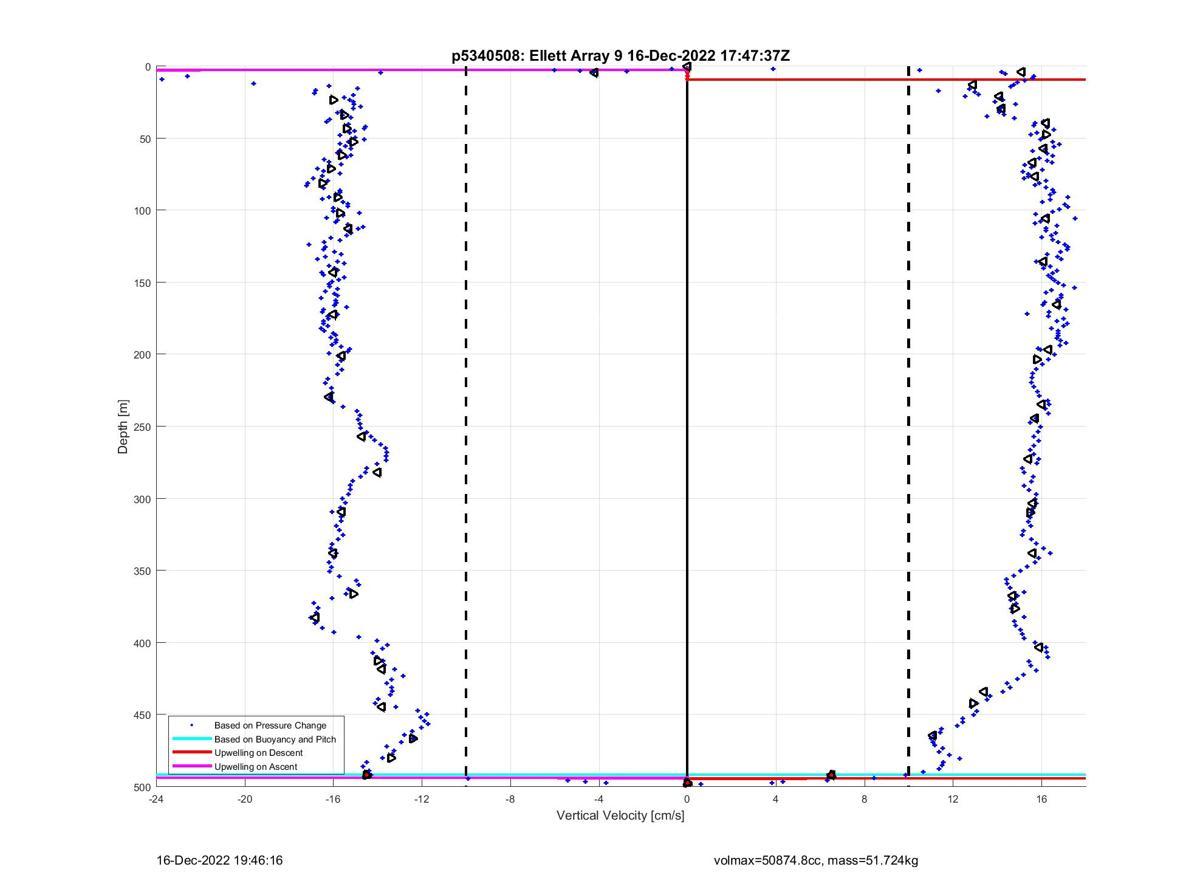Image resolution: width=1200 pixels, height=885 pixels.
Task: Select legend entry 'Based on Pressure Change'
Action: pos(270,725)
